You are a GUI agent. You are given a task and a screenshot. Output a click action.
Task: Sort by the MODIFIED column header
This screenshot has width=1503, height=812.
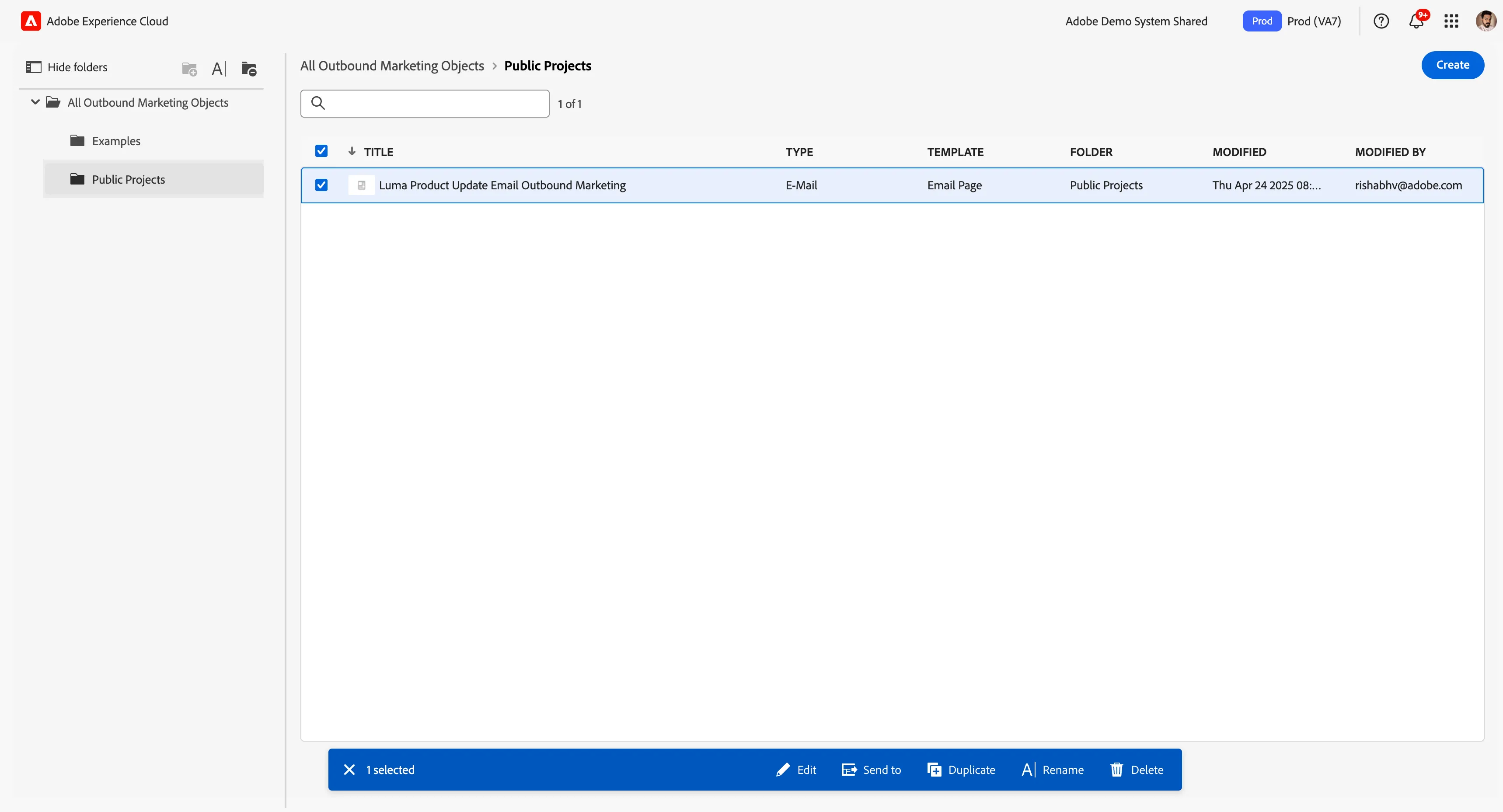click(1239, 152)
